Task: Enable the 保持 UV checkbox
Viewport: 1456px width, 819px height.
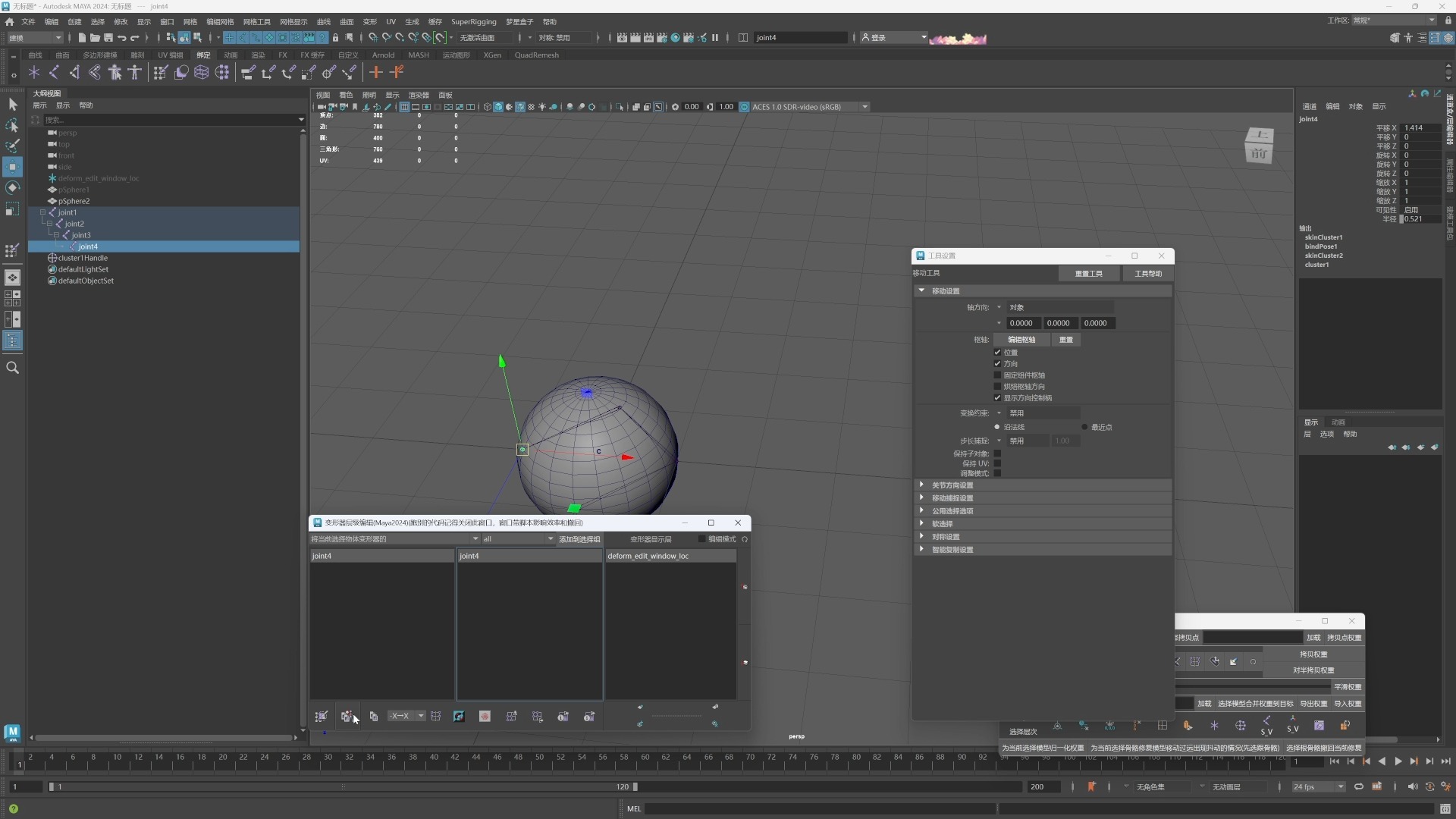Action: coord(997,463)
